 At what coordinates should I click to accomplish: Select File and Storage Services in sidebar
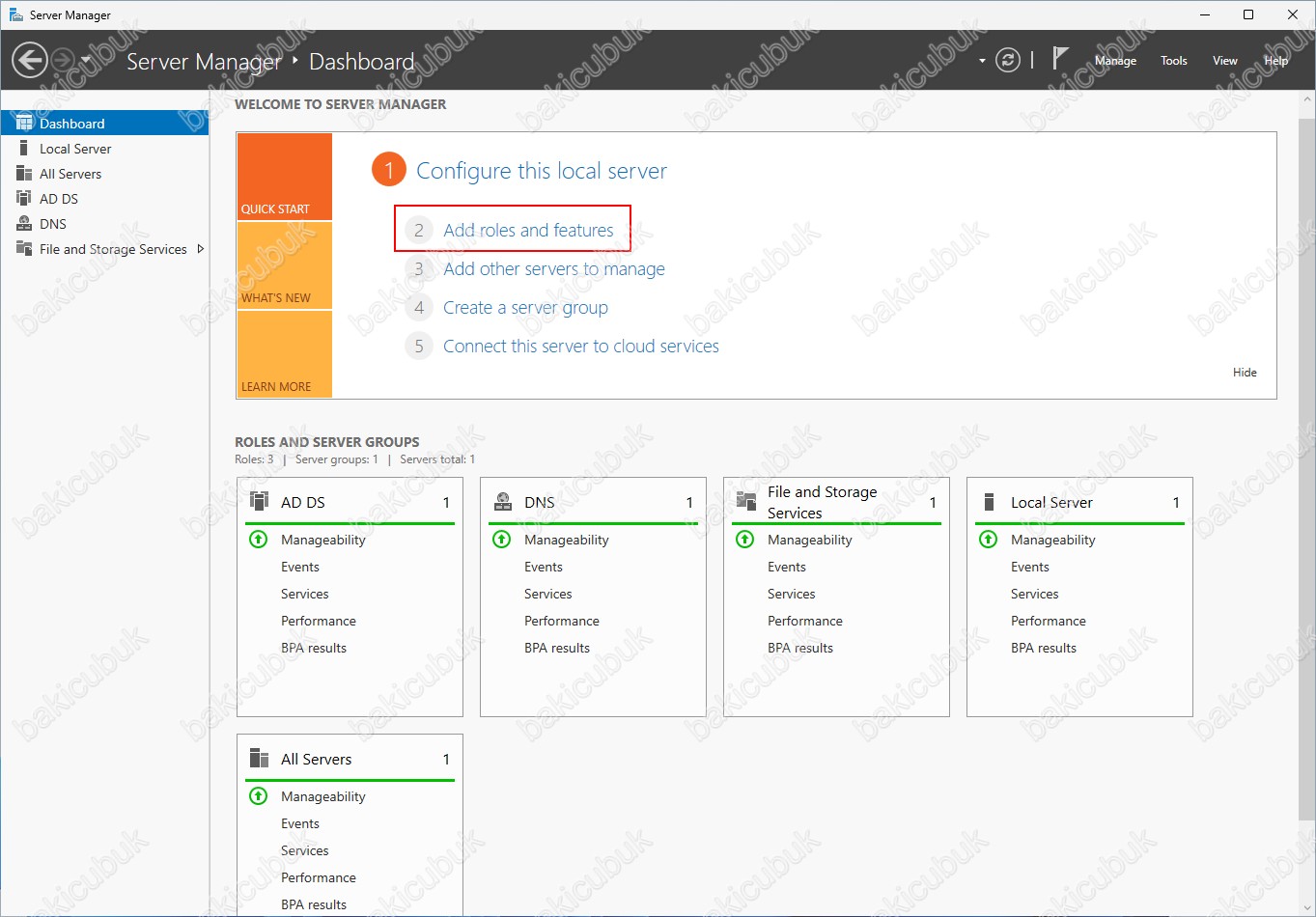point(104,249)
